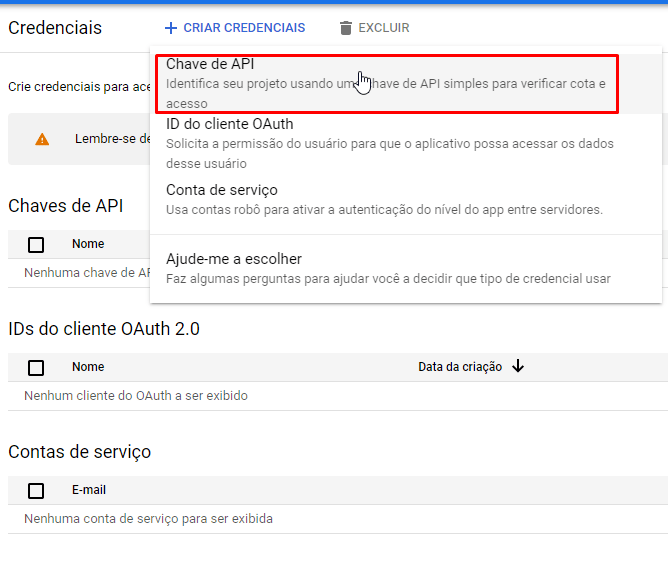This screenshot has width=668, height=561.
Task: Click the Nome header in the Chaves de API table
Action: coord(88,244)
